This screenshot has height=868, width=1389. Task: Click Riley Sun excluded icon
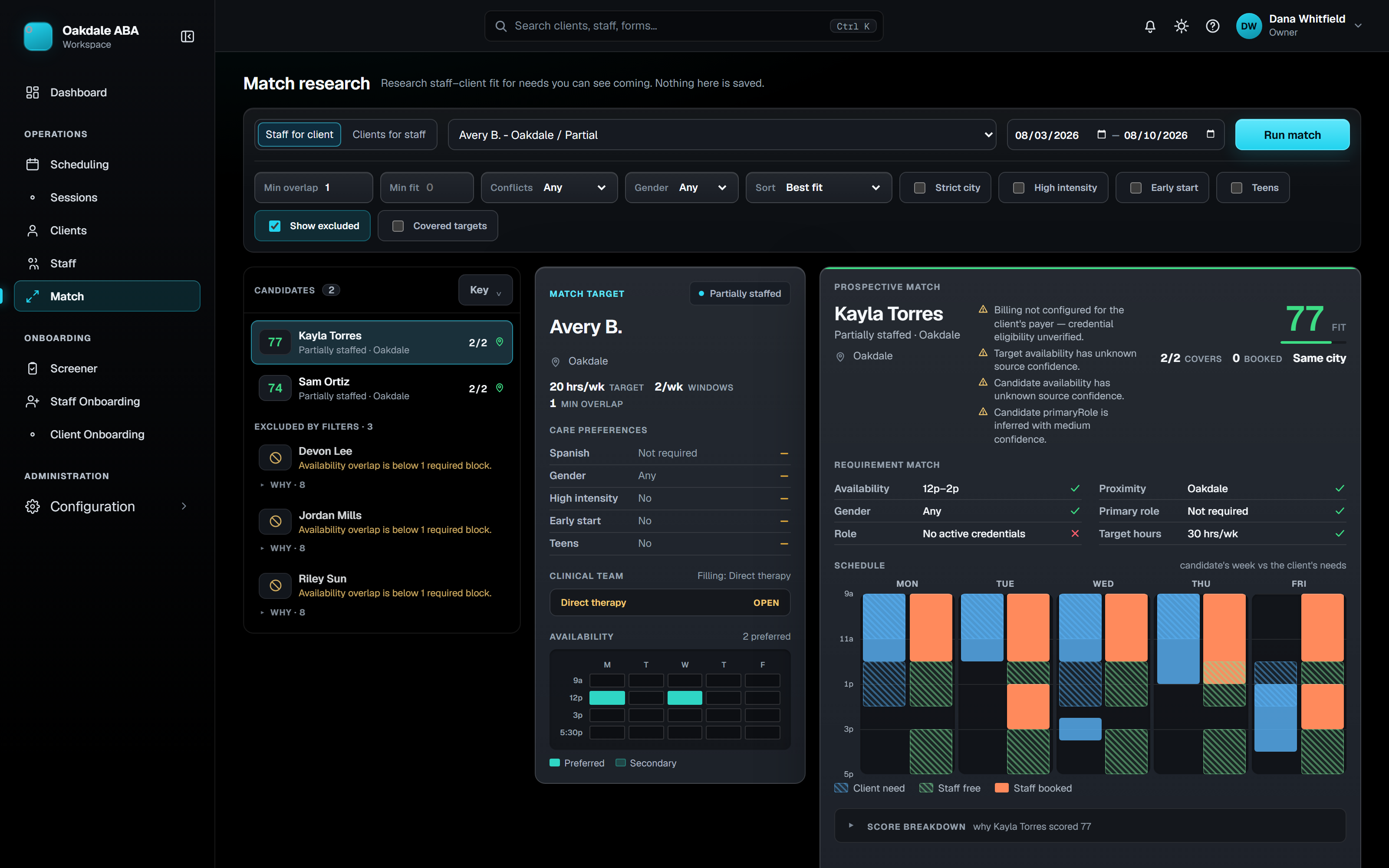(x=276, y=585)
